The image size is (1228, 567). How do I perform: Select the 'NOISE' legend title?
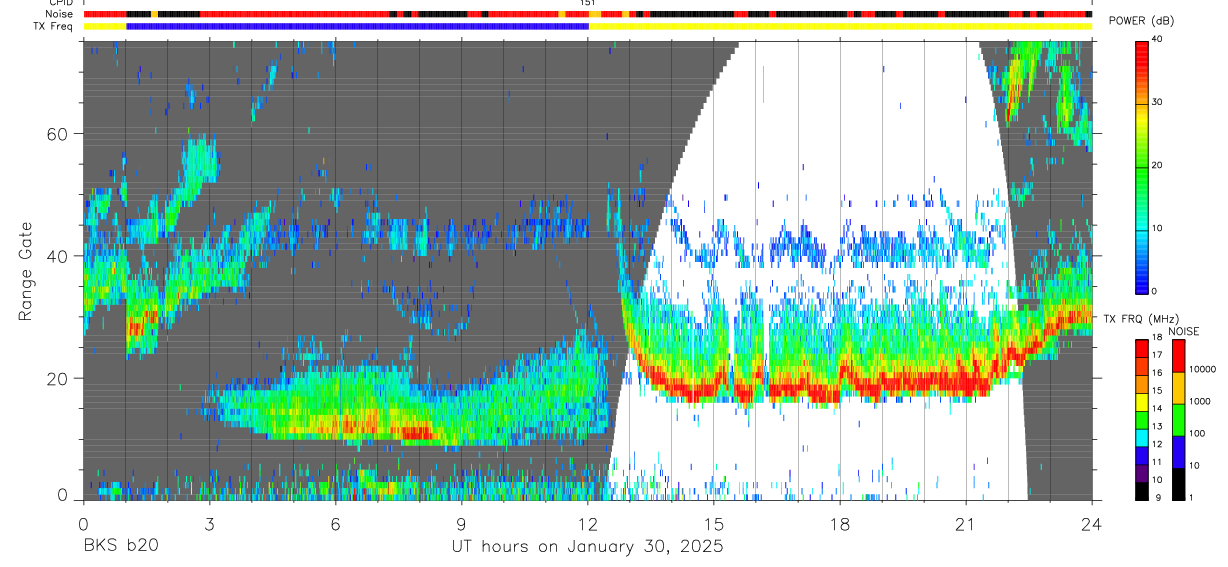(1186, 331)
